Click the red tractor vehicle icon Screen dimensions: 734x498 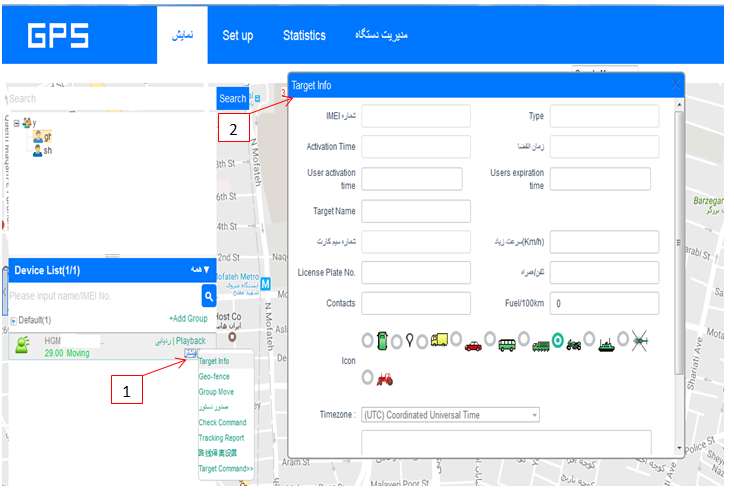point(385,379)
